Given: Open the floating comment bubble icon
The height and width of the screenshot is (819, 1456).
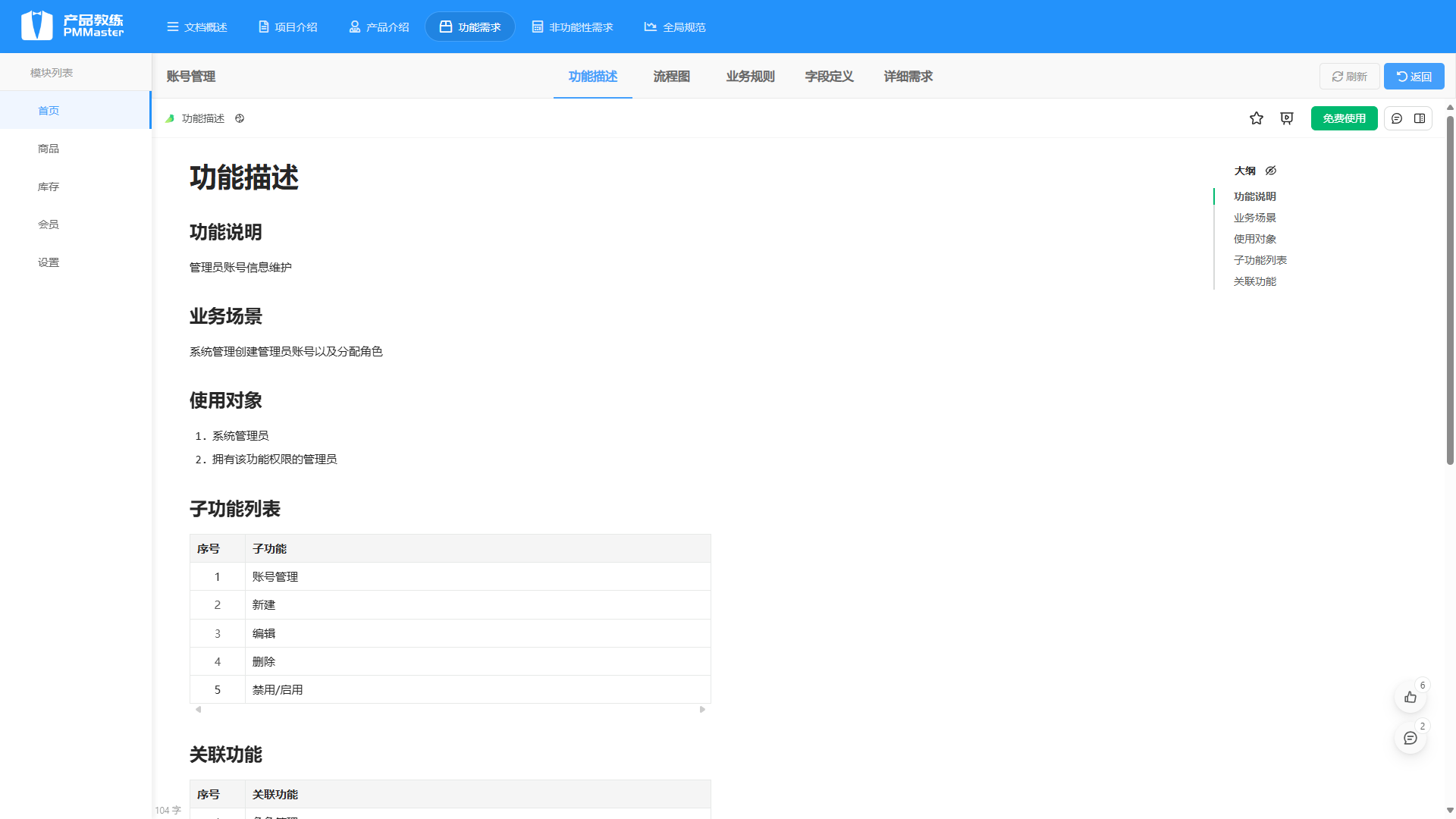Looking at the screenshot, I should 1410,738.
